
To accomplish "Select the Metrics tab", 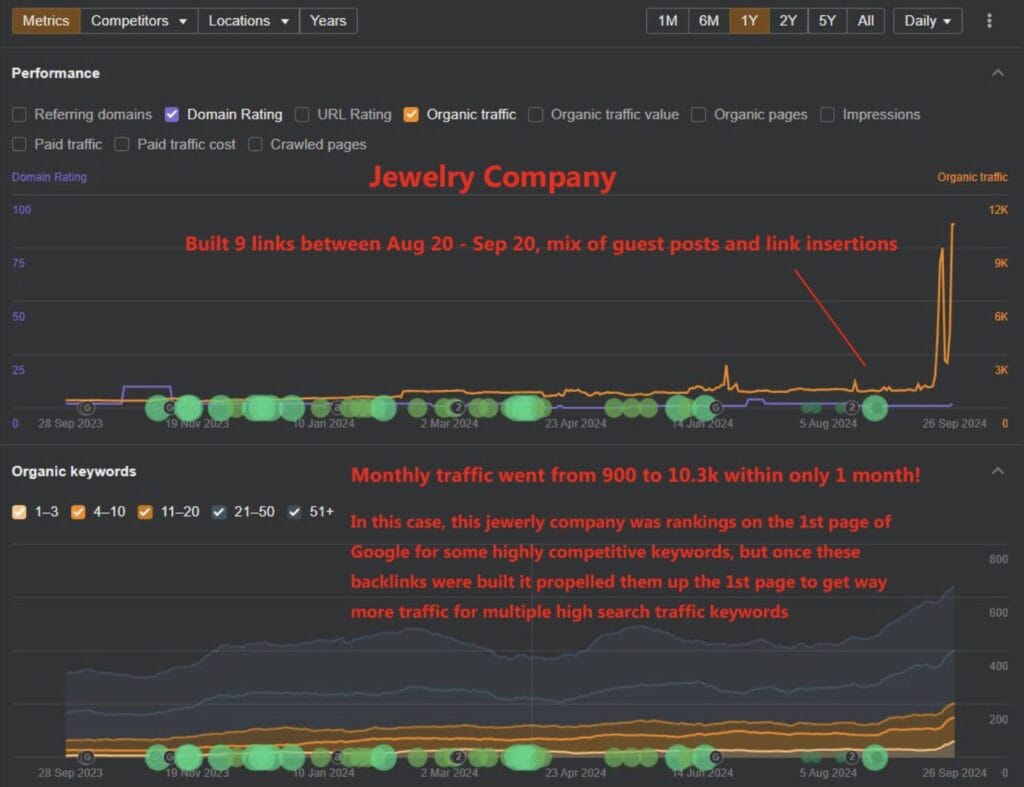I will [45, 21].
